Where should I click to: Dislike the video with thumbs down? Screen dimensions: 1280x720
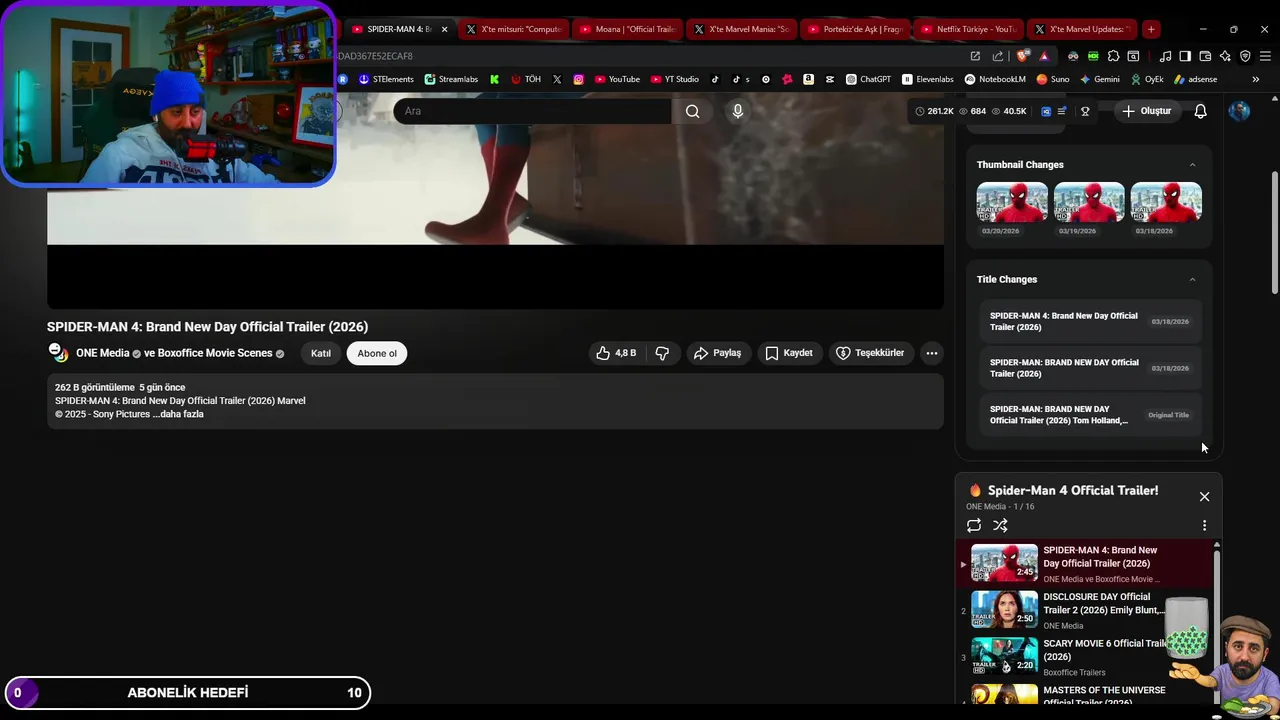click(x=662, y=353)
